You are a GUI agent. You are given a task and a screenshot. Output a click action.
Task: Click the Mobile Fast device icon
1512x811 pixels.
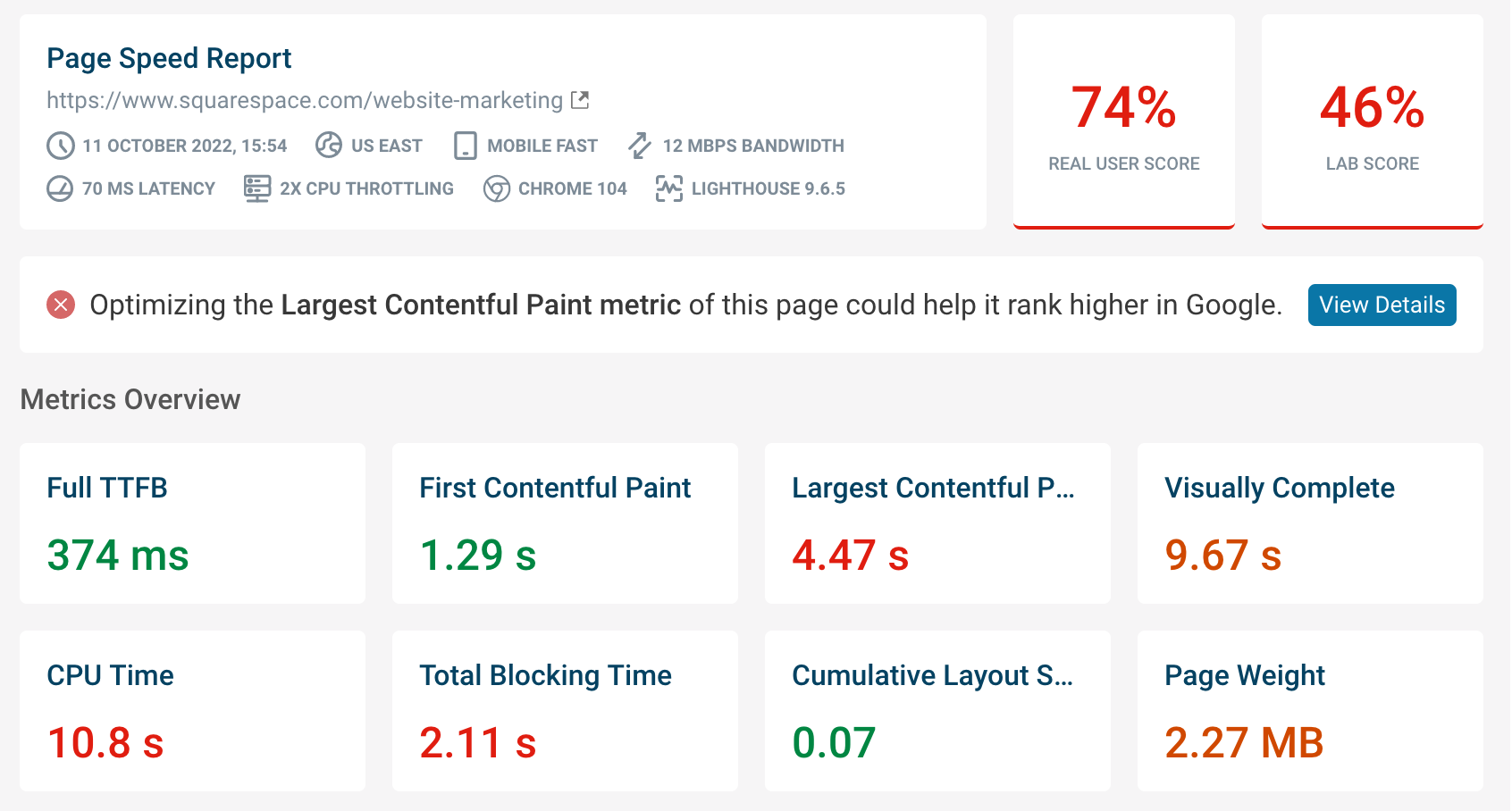[466, 145]
